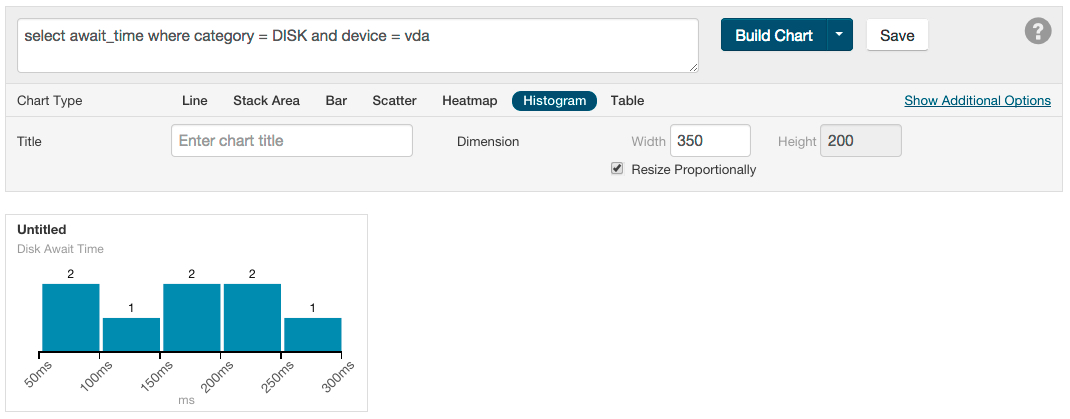Select the Bar chart type
This screenshot has height=419, width=1070.
tap(336, 100)
